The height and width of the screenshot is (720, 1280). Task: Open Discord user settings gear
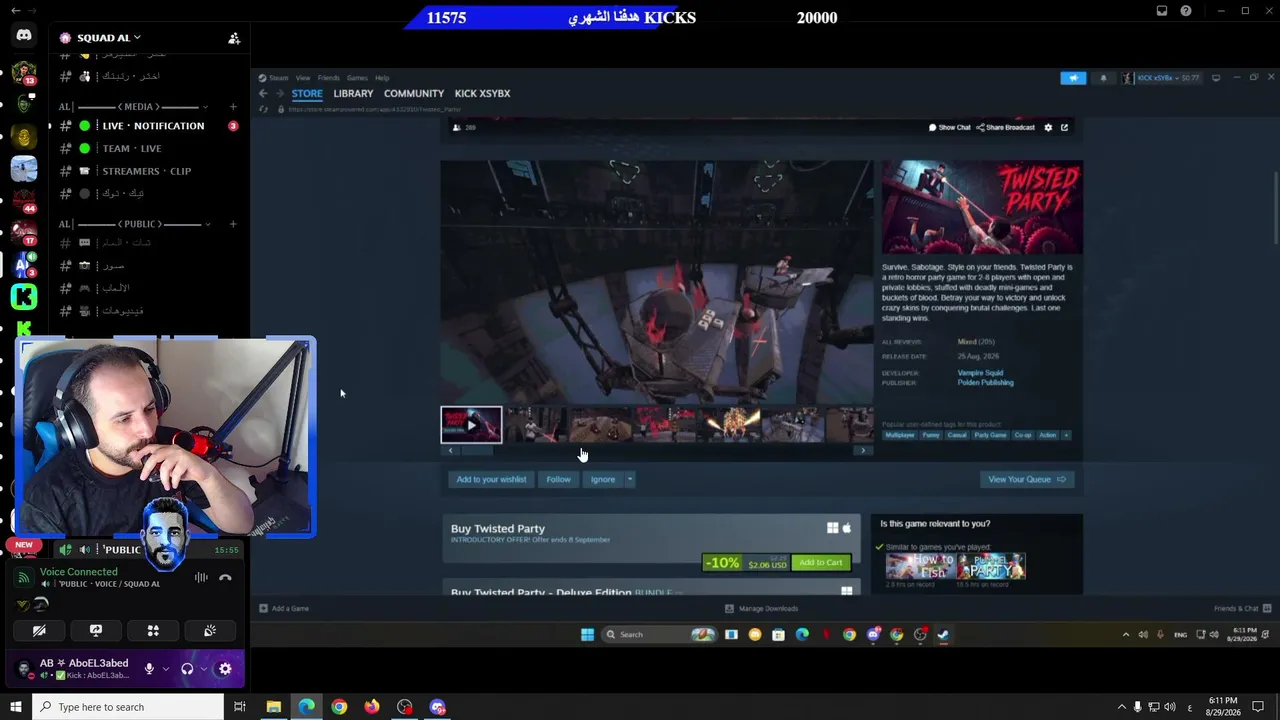point(225,669)
